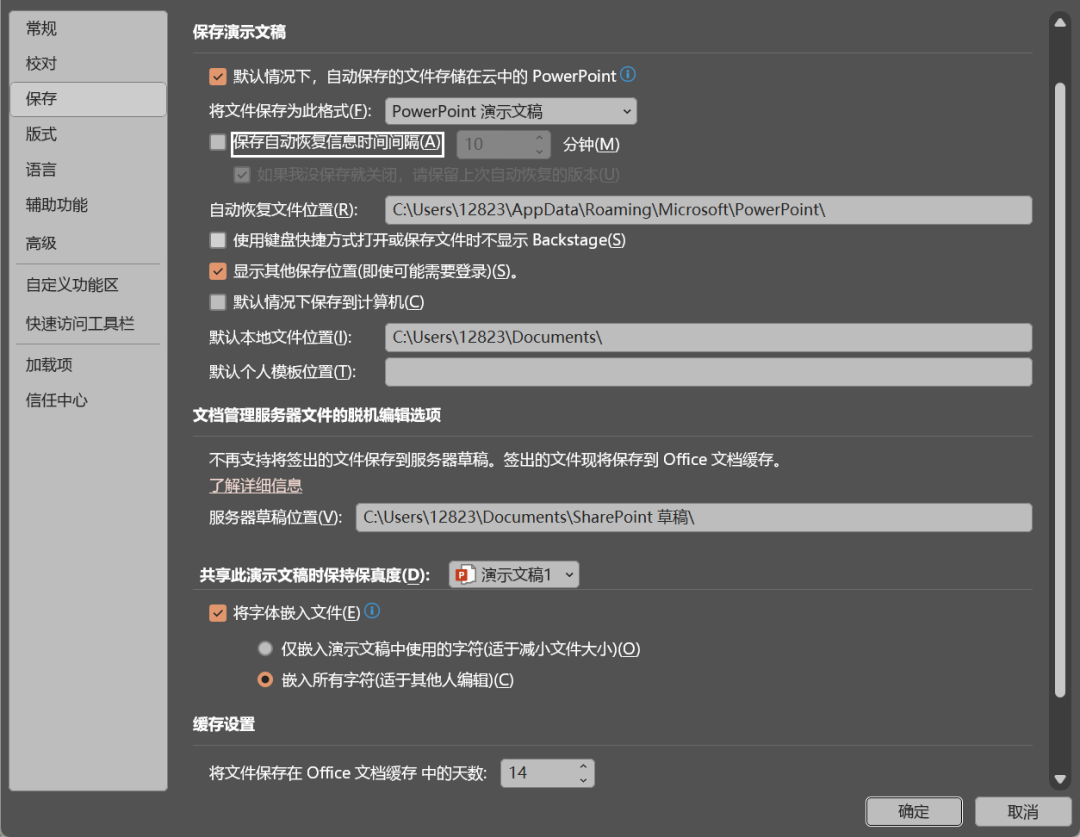Click info icon beside 将字体嵌入文件

372,612
